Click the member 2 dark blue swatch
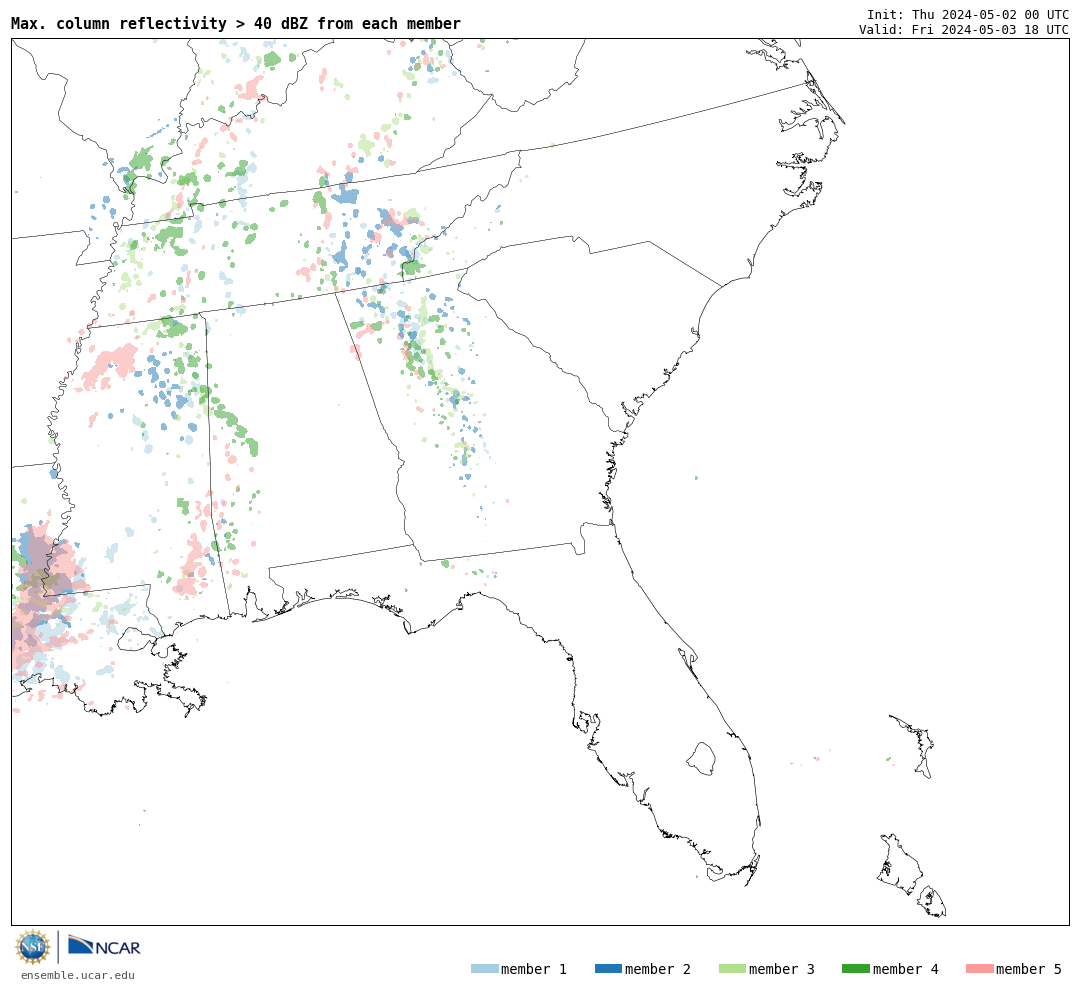1080x988 pixels. point(608,969)
